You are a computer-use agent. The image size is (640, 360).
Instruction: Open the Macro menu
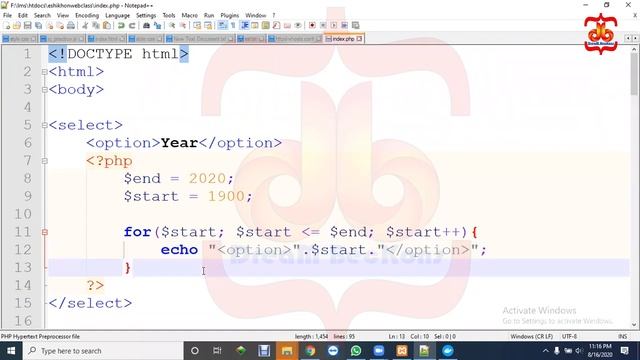(189, 15)
